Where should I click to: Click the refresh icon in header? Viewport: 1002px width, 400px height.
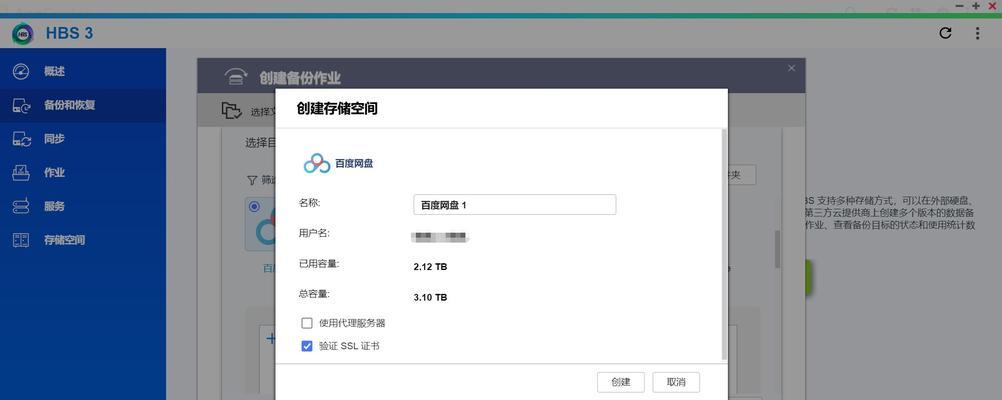coord(945,33)
